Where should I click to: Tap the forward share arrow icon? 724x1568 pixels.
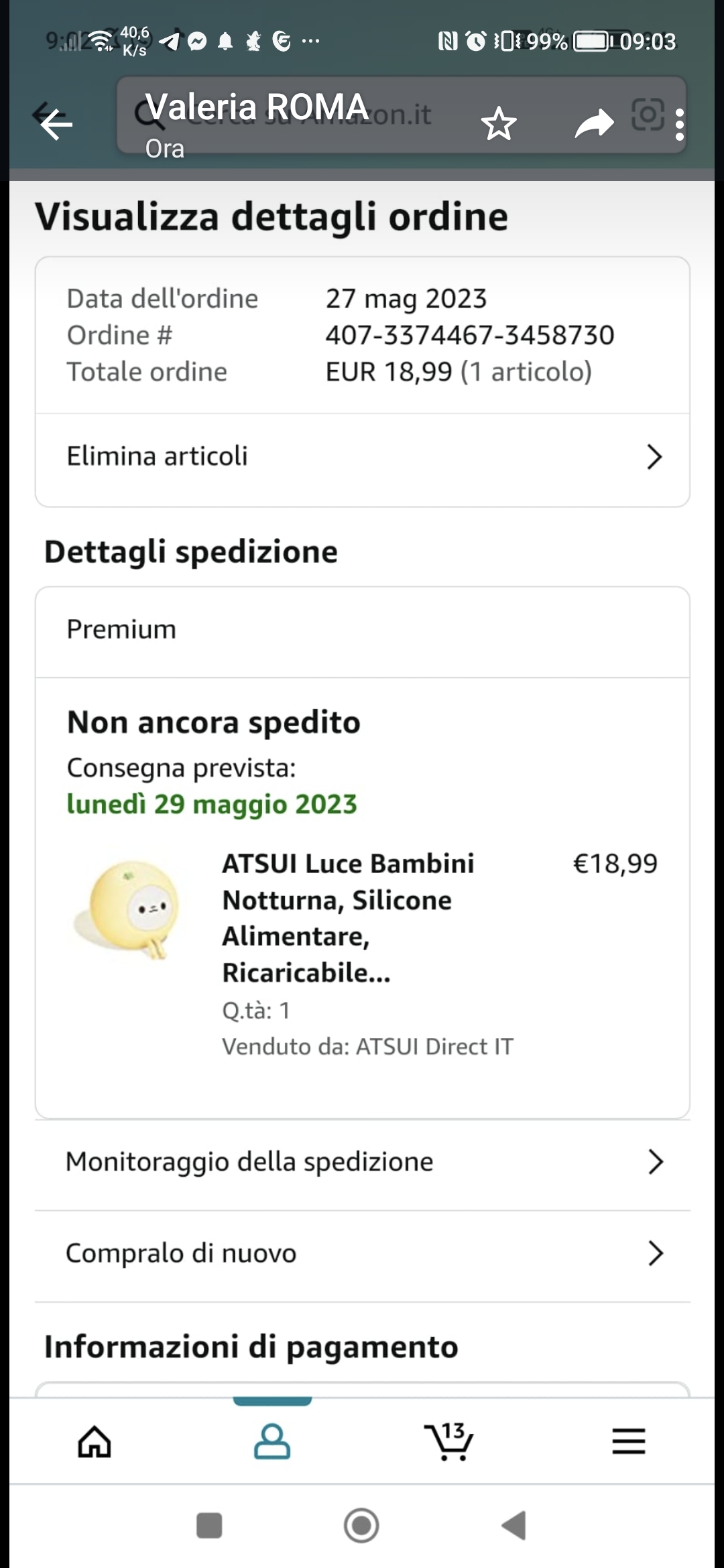tap(594, 124)
